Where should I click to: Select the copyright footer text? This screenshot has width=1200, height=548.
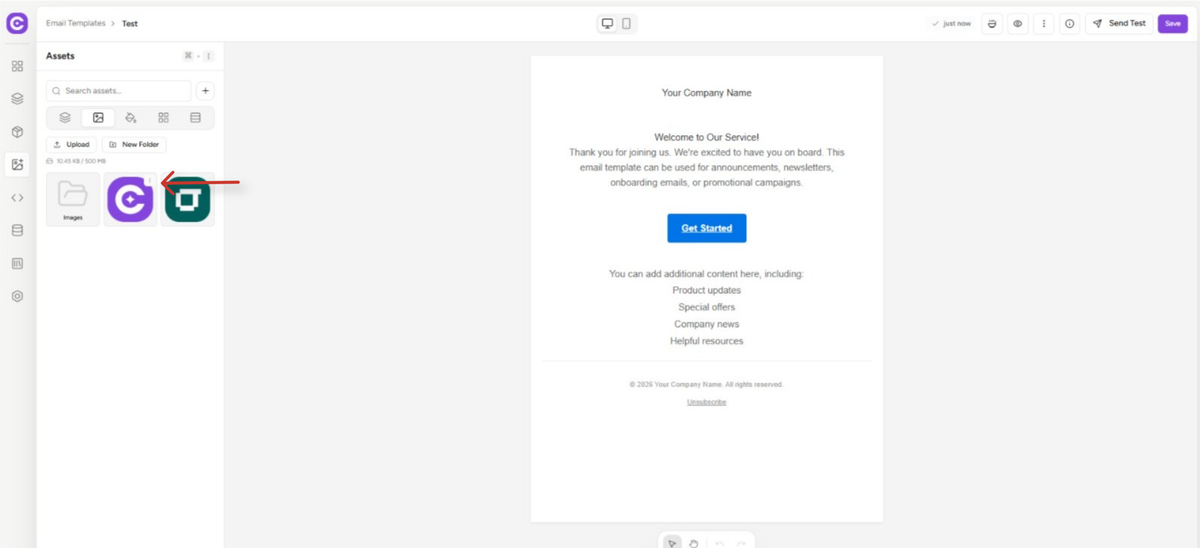point(707,384)
